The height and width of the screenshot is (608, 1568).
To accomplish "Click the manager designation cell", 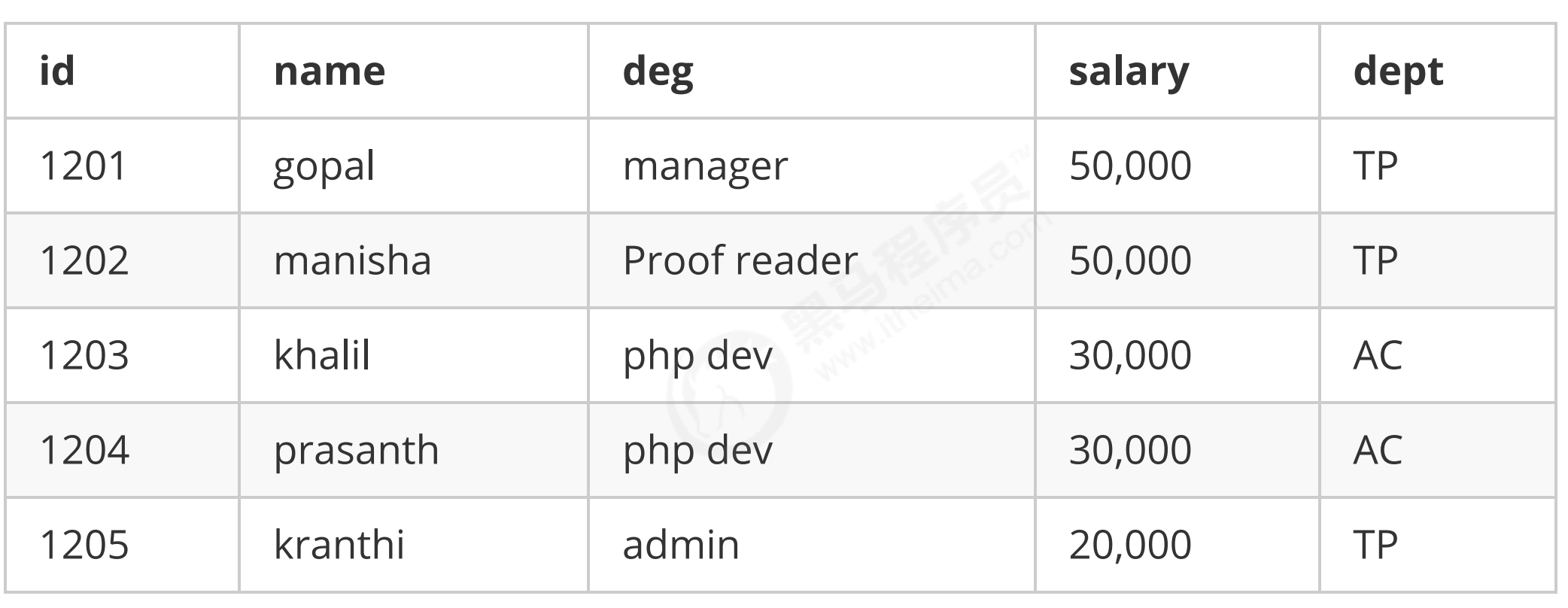I will [811, 166].
